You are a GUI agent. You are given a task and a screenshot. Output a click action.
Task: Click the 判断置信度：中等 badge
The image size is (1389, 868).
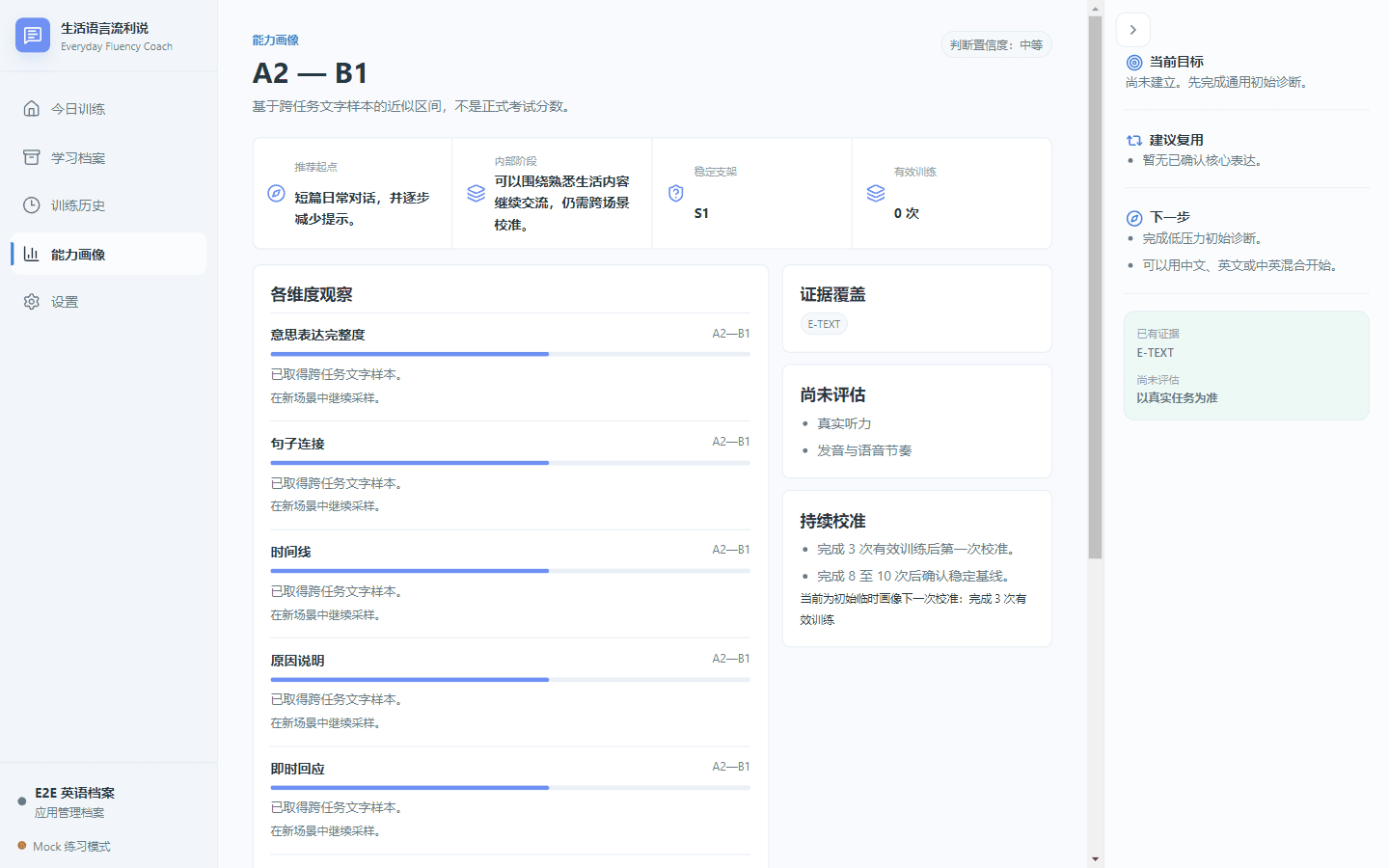point(996,45)
